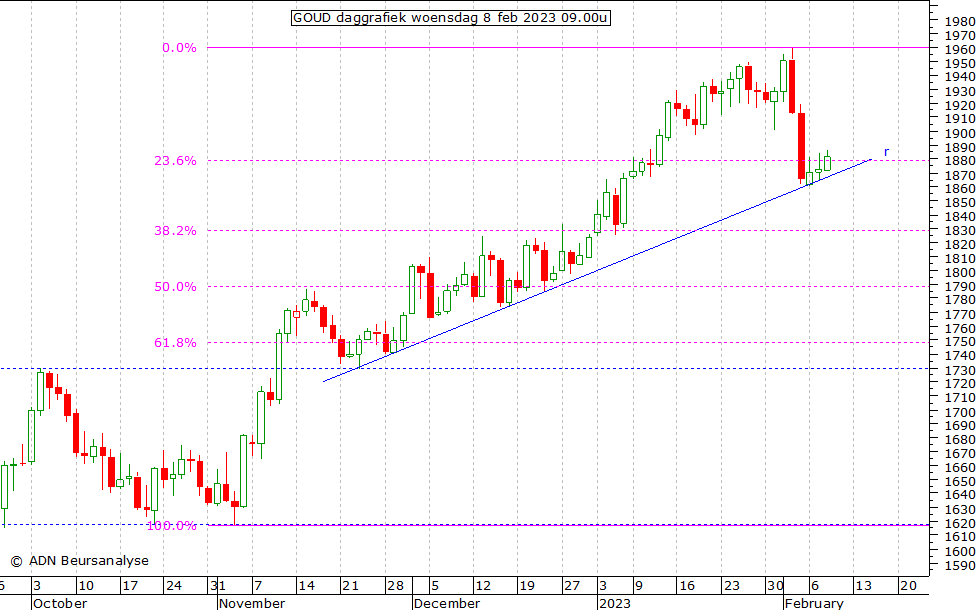Screen dimensions: 980x610
Task: Click the October month label
Action: point(60,603)
